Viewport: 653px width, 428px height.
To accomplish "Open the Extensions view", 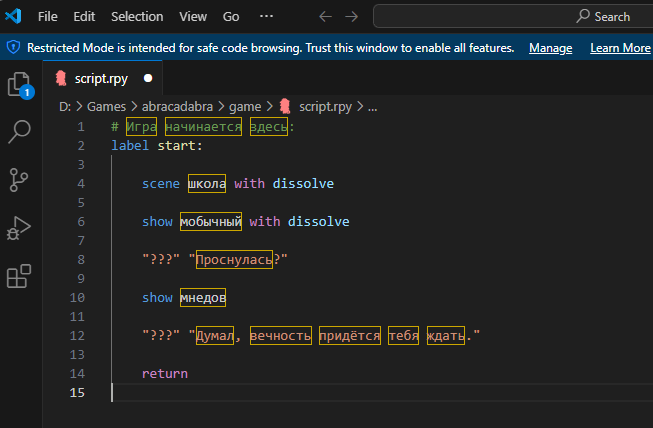I will coord(19,276).
